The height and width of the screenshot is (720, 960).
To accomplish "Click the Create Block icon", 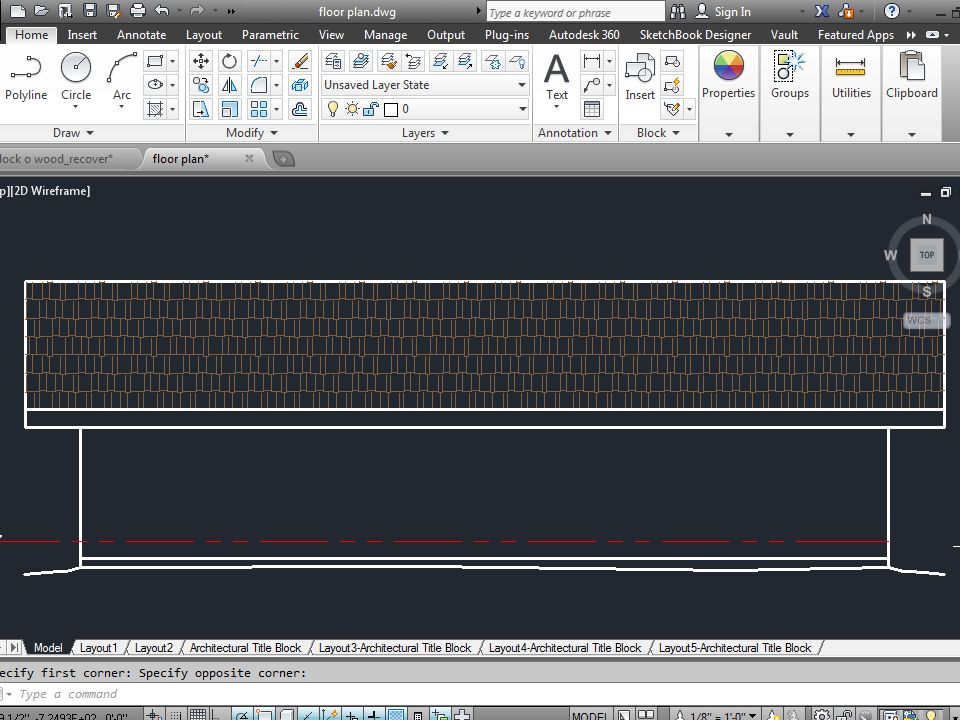I will point(672,61).
